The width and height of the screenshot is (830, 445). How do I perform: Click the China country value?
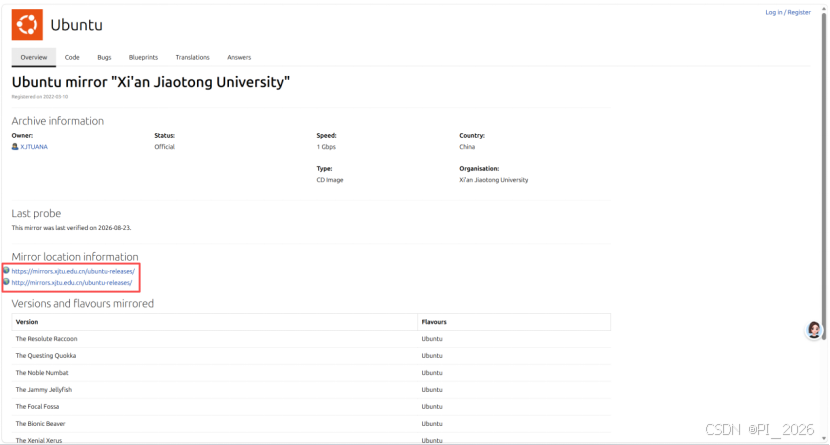point(467,147)
